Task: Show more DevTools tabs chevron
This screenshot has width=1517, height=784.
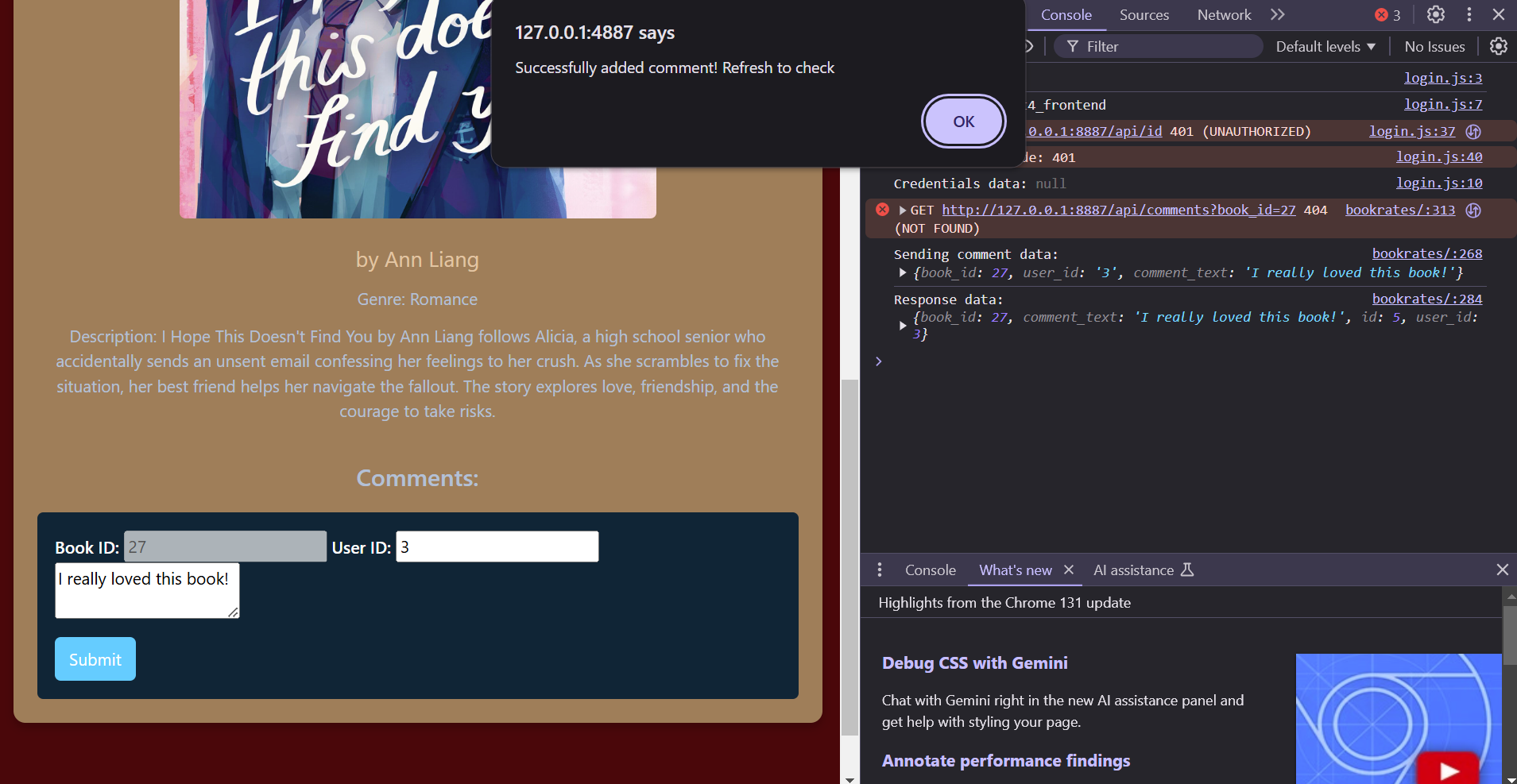Action: [x=1277, y=15]
